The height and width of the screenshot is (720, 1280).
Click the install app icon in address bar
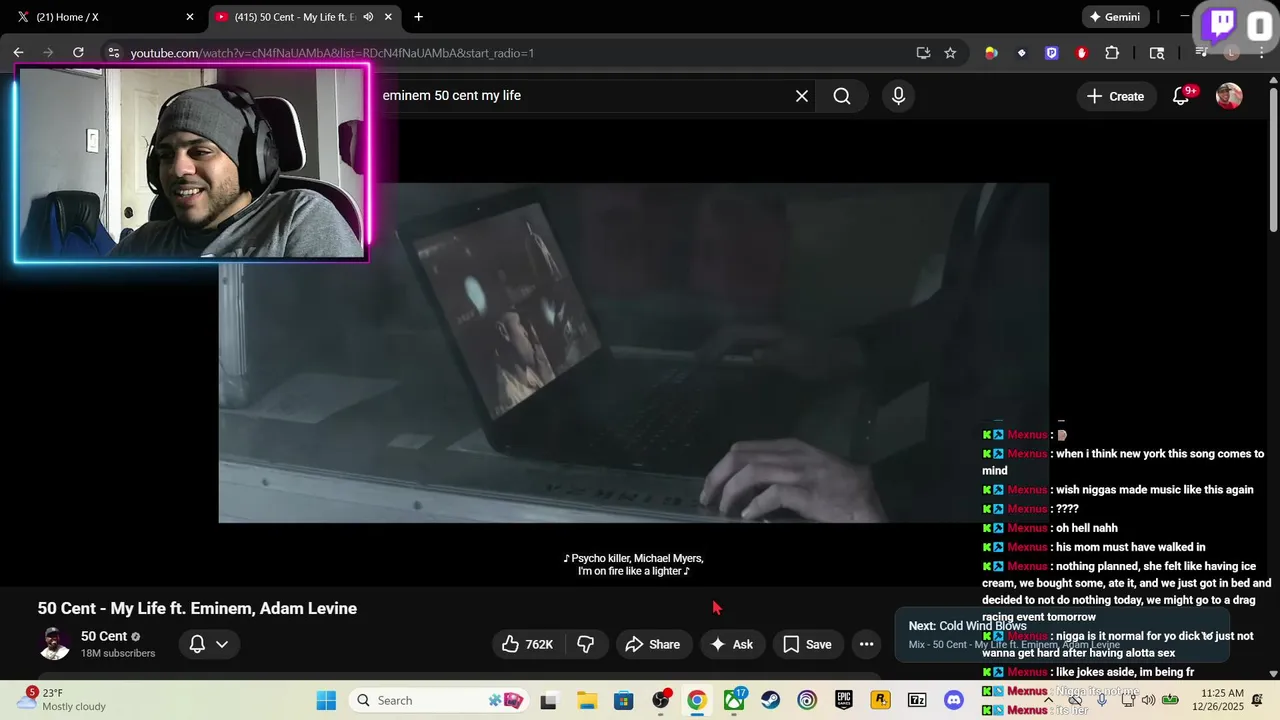[923, 53]
